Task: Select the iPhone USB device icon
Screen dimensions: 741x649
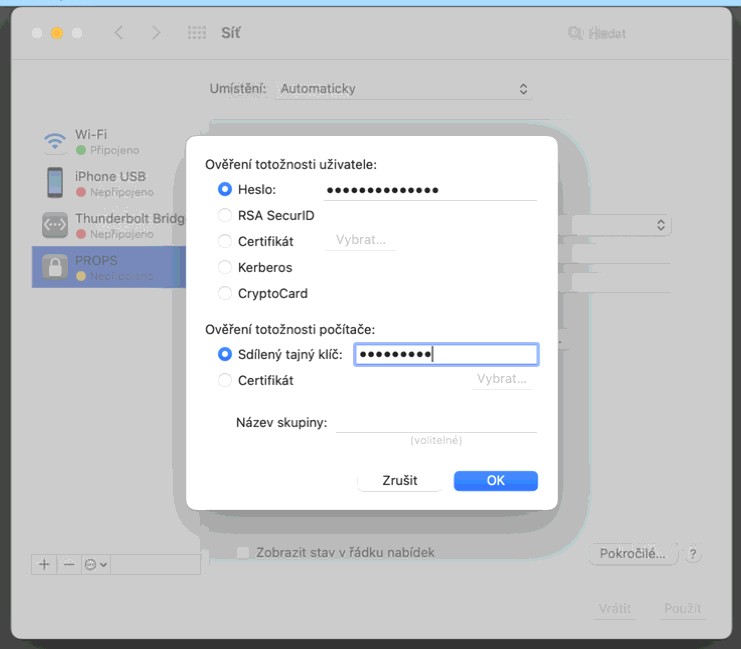Action: click(54, 183)
